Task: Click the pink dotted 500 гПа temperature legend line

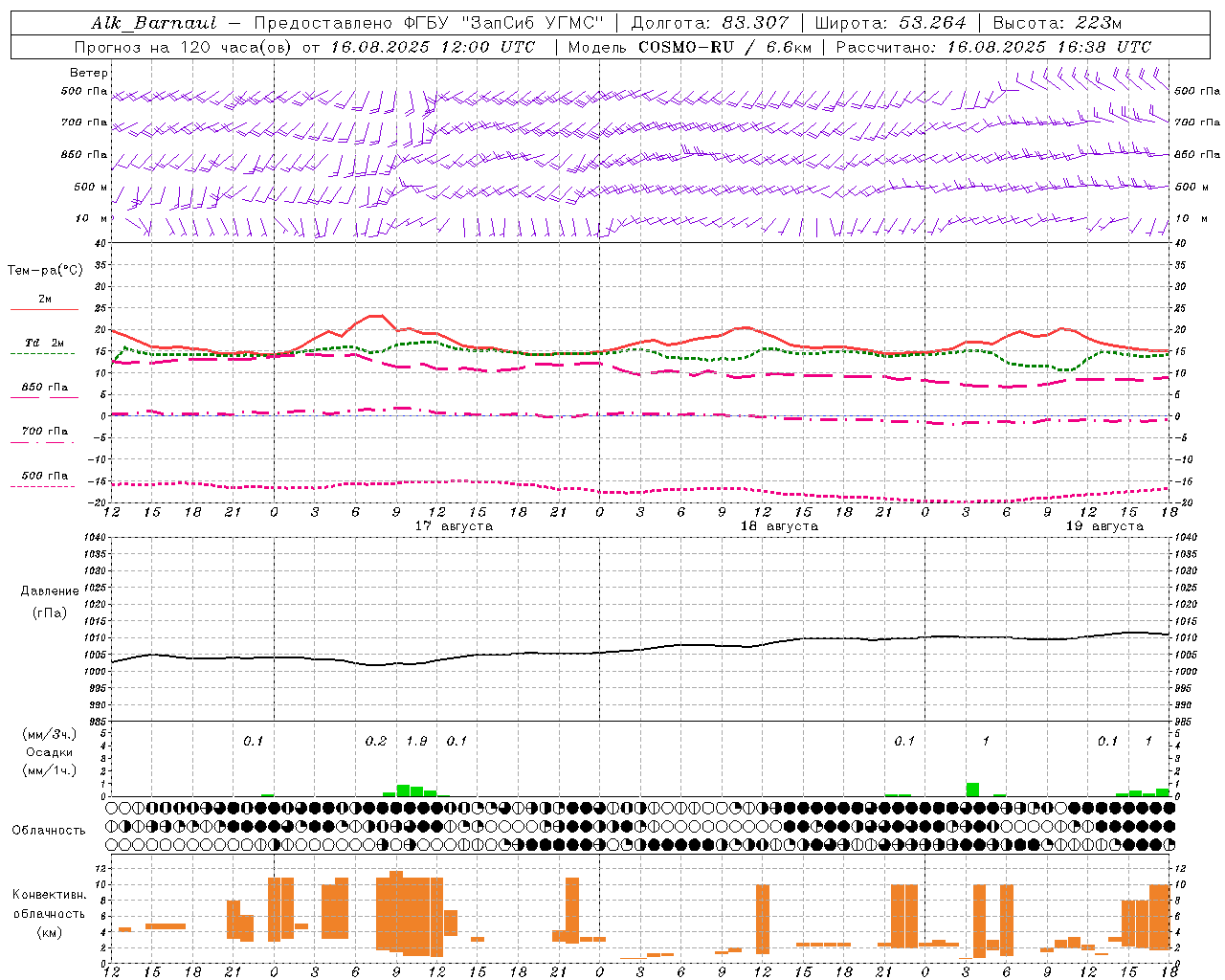Action: 42,487
